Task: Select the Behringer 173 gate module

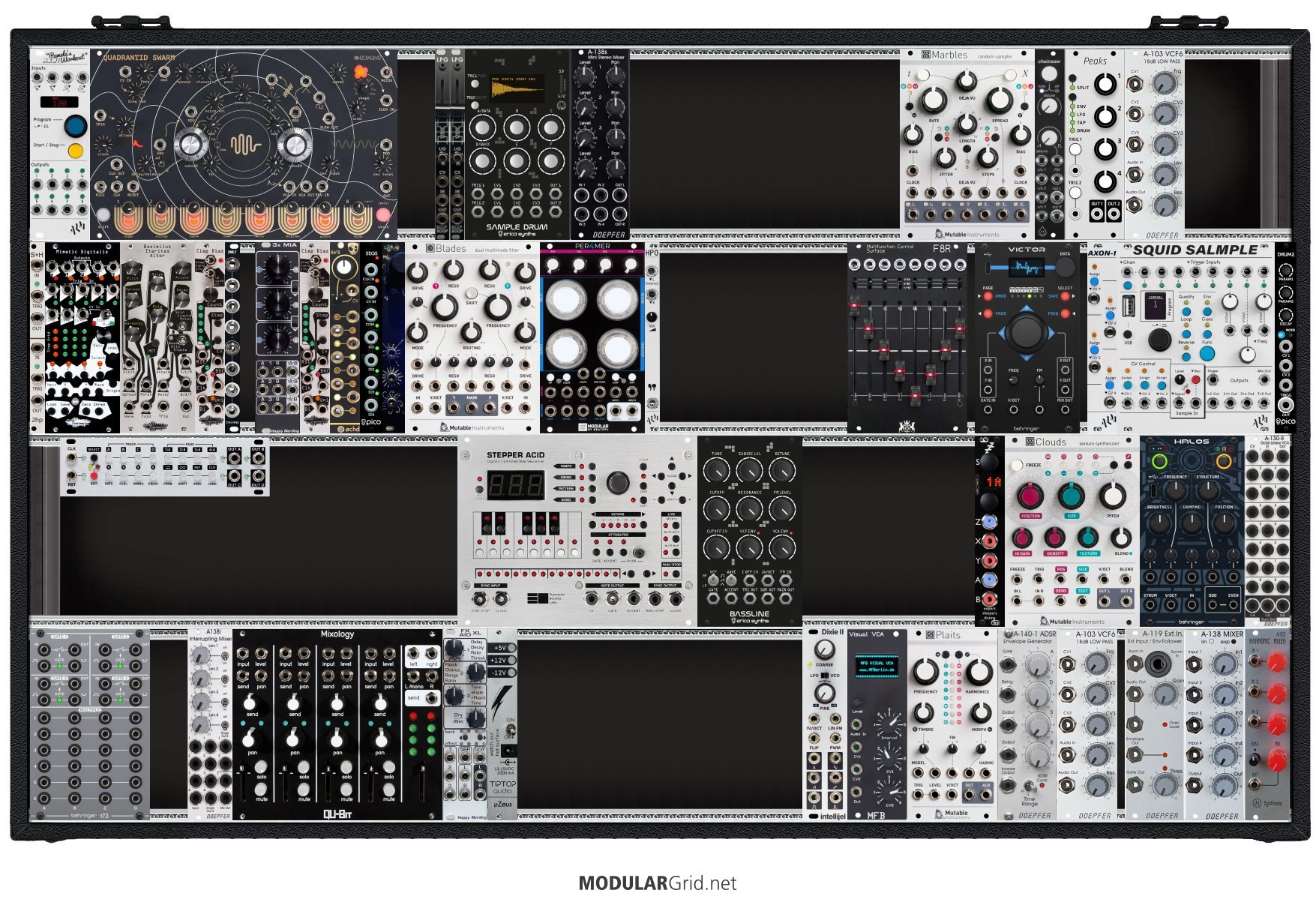Action: point(90,724)
